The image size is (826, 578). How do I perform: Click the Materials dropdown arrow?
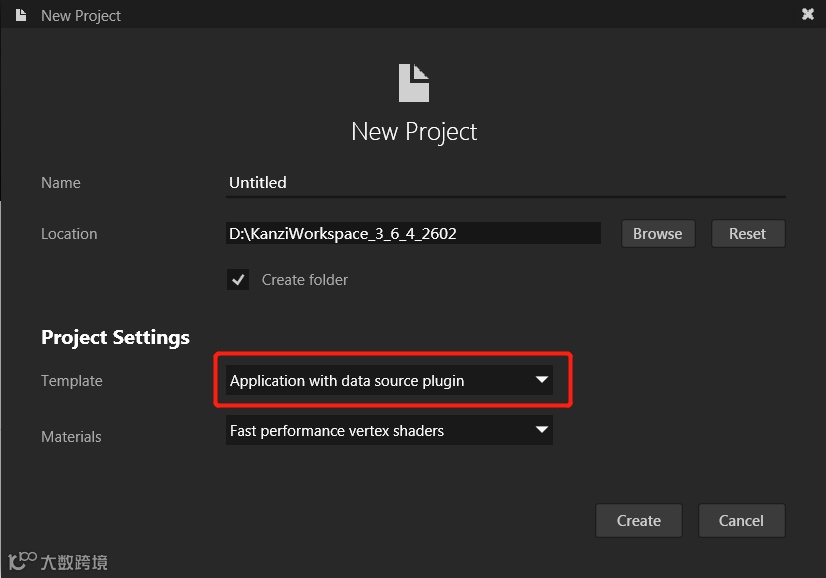541,430
